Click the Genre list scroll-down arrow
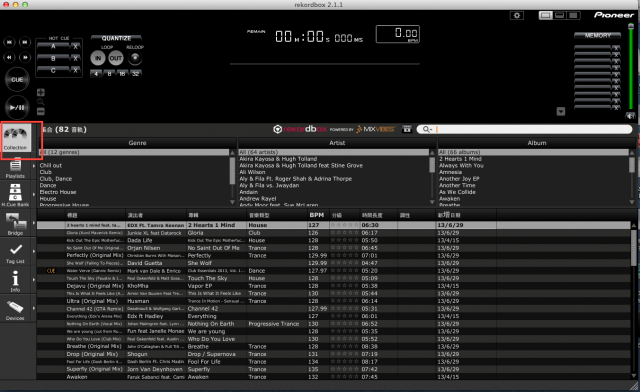The height and width of the screenshot is (392, 640). click(x=232, y=202)
